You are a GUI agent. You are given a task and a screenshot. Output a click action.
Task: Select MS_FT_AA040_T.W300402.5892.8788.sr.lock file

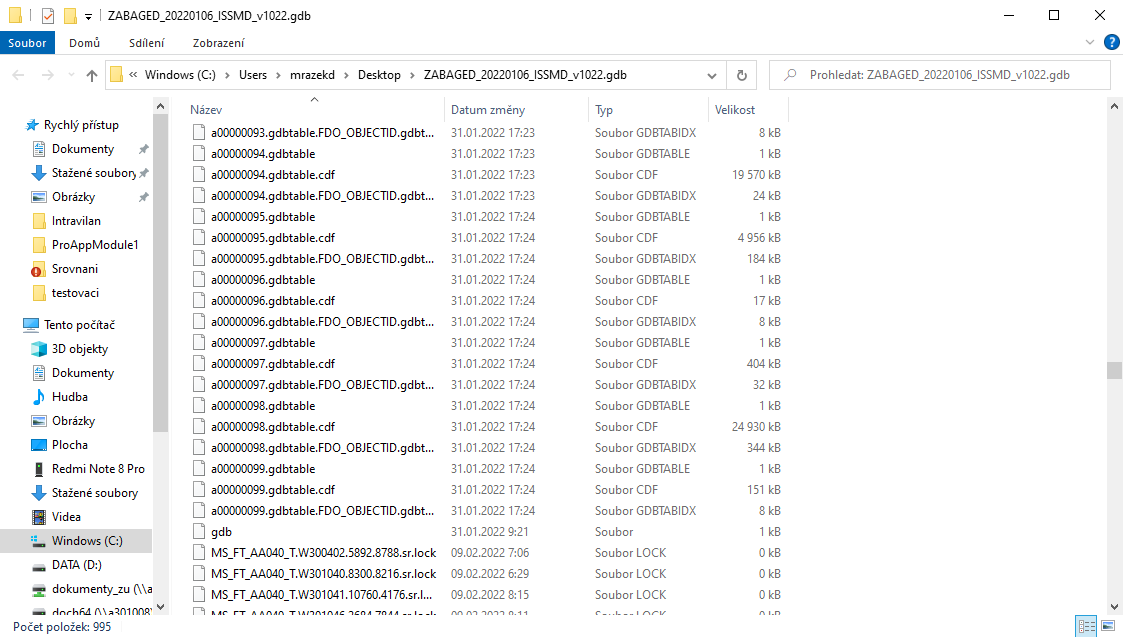point(323,553)
